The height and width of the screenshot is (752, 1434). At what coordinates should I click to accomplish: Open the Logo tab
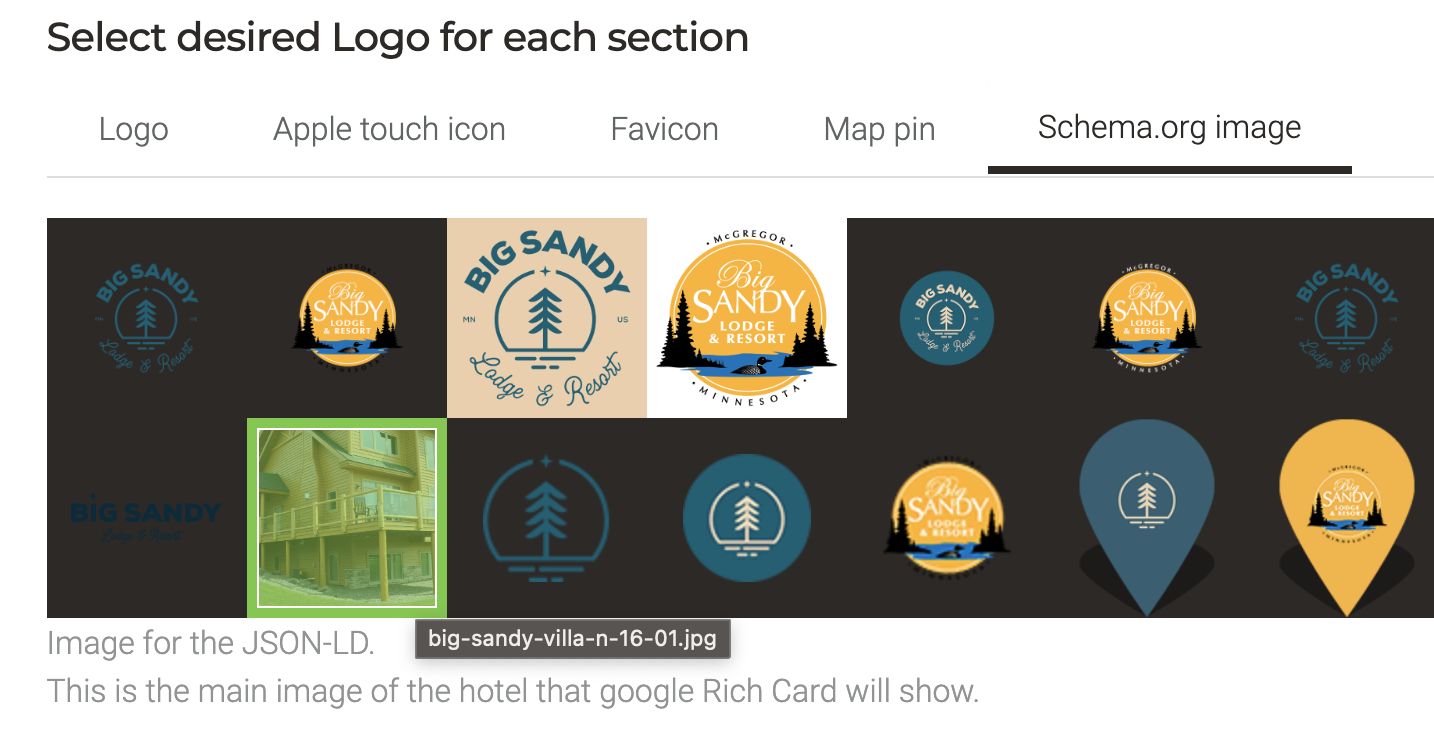tap(133, 129)
